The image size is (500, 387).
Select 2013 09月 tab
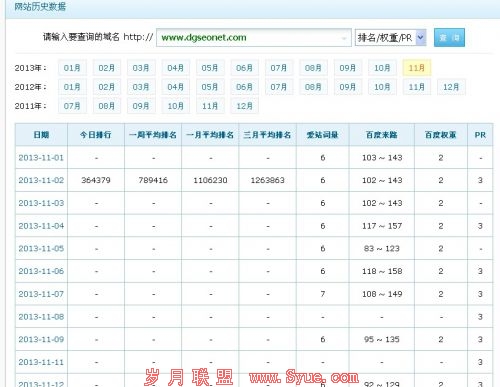[348, 68]
